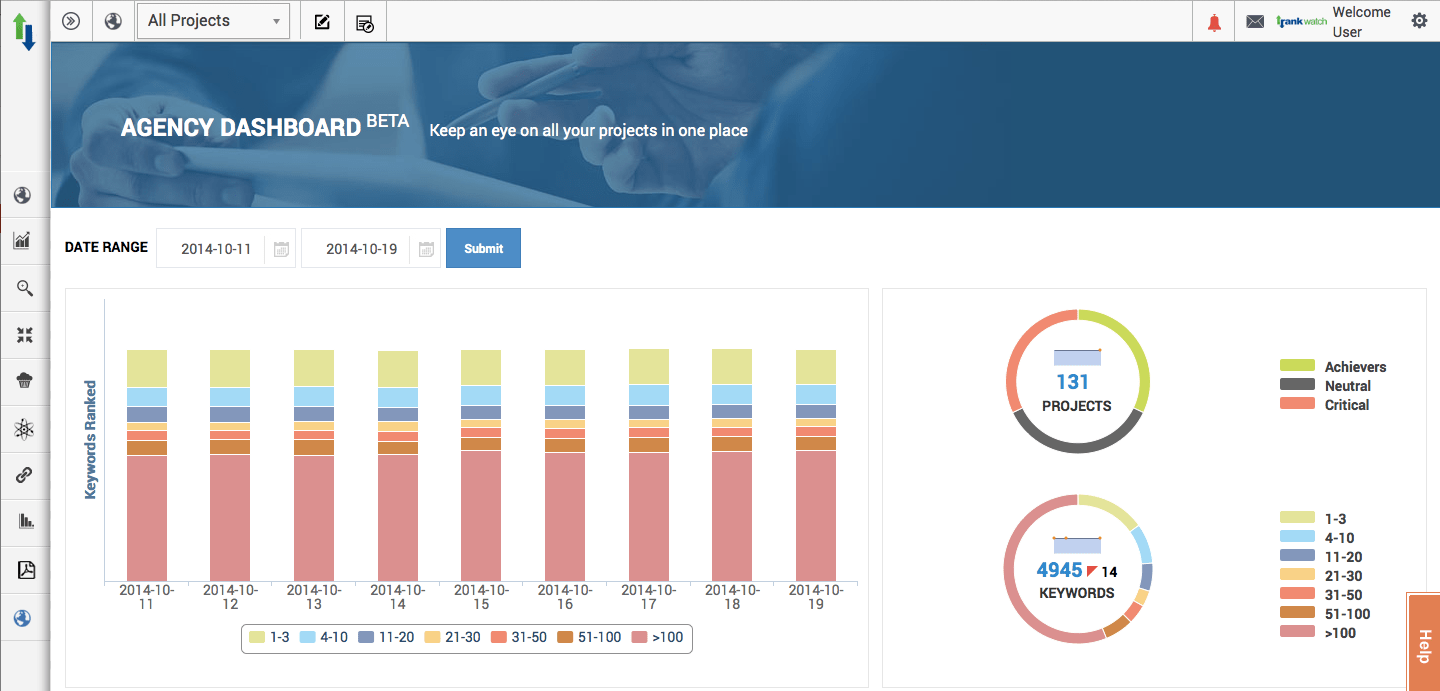
Task: Toggle the "1-3" series in chart legend
Action: click(270, 637)
